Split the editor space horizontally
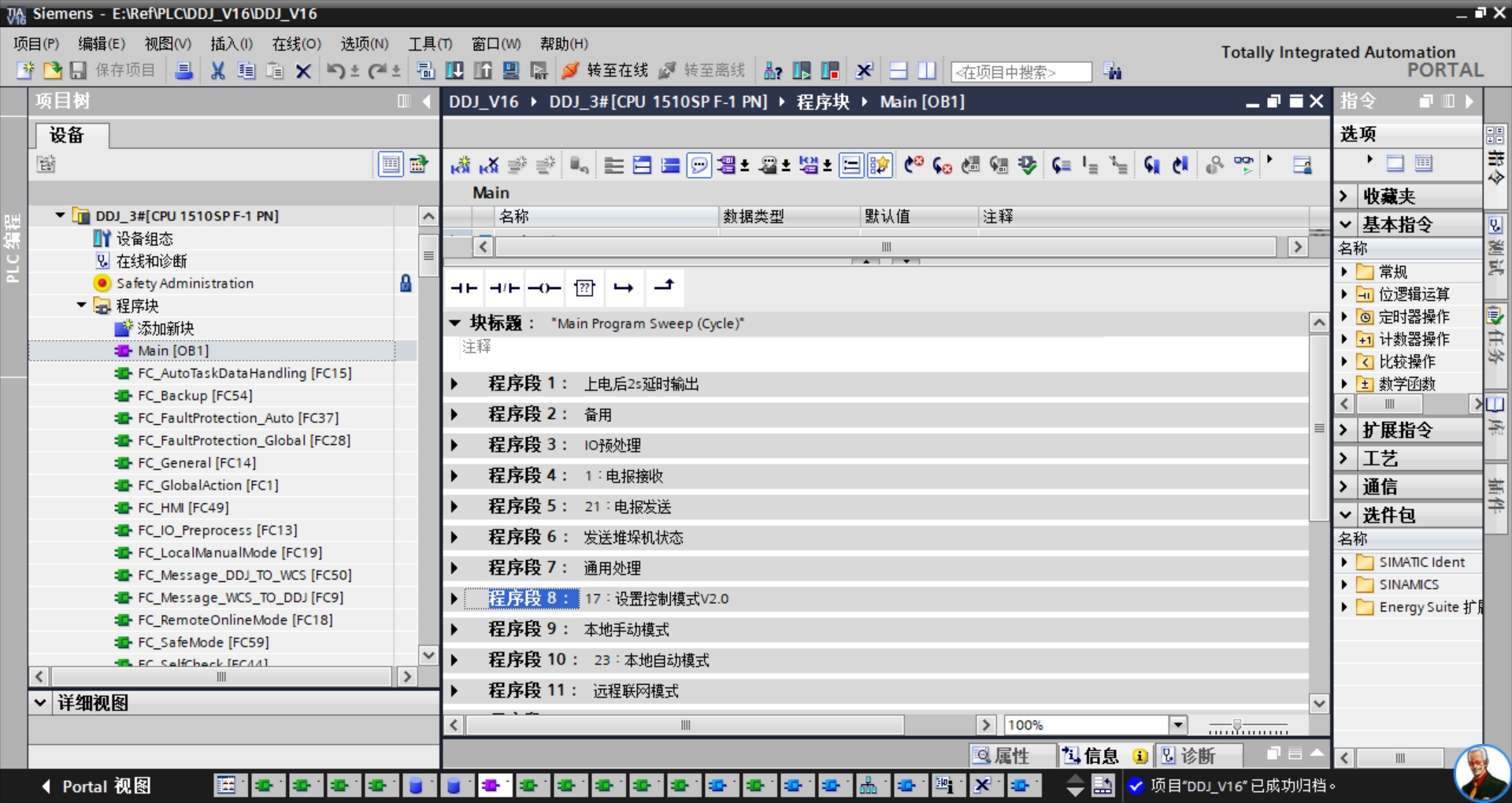The image size is (1512, 803). (x=899, y=71)
